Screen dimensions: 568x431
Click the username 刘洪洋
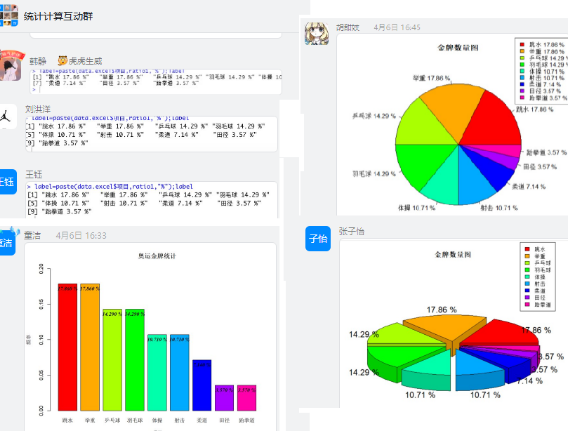38,109
